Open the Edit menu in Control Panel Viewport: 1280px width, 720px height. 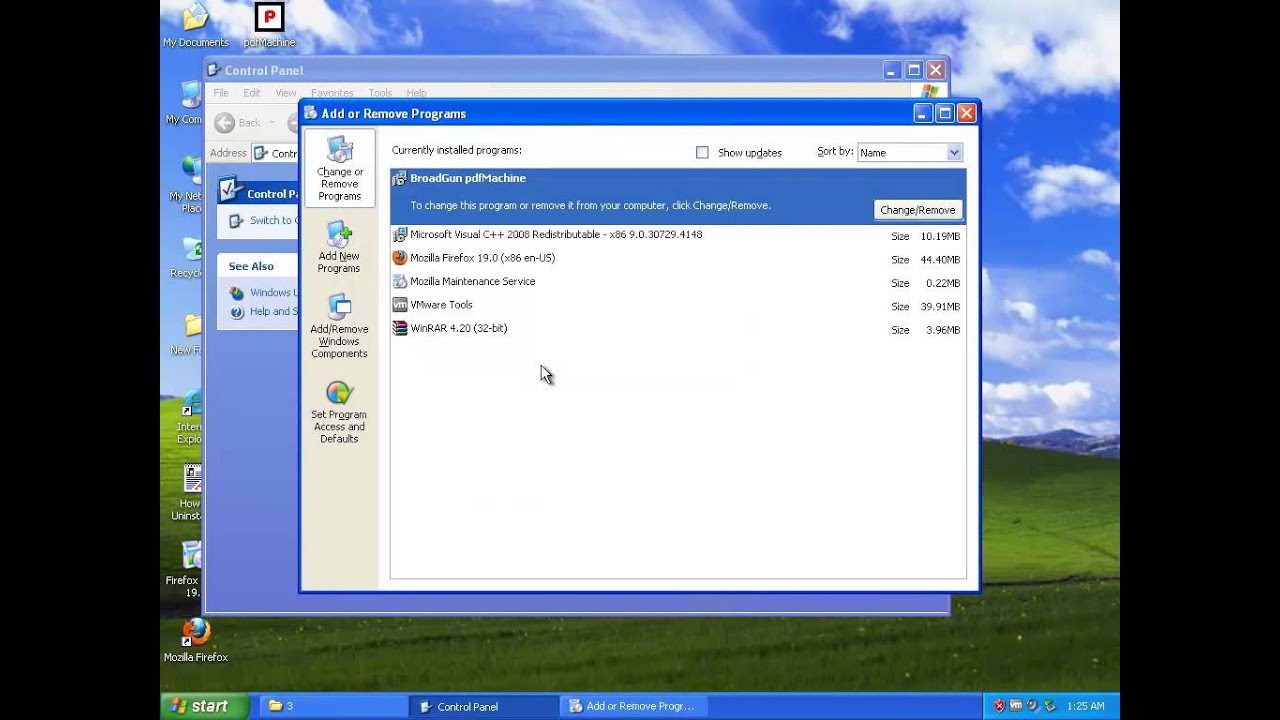(252, 93)
